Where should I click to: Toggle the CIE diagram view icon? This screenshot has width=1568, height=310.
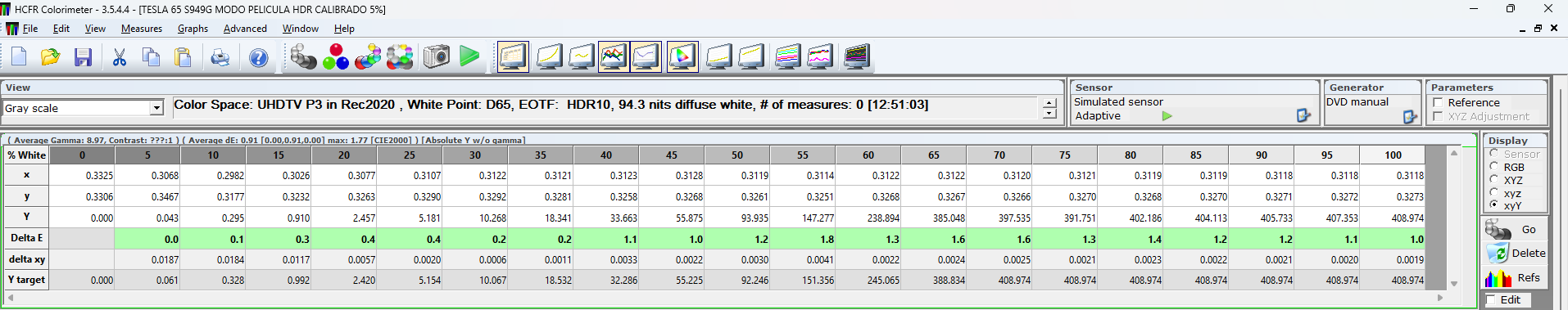click(x=682, y=57)
